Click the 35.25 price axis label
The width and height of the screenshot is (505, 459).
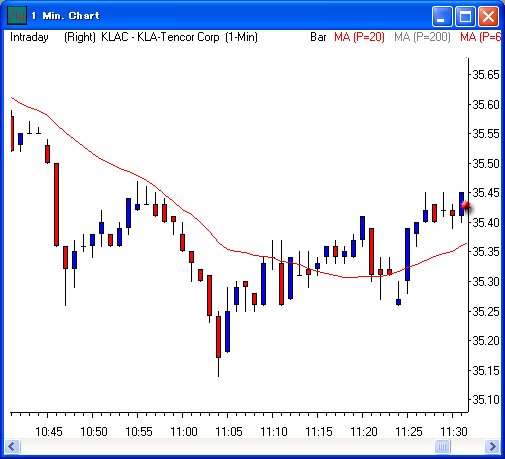click(x=486, y=312)
